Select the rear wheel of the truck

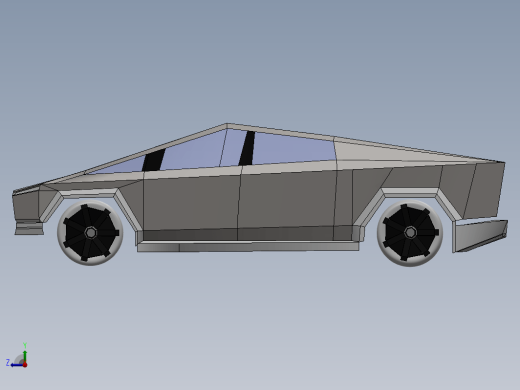pyautogui.click(x=410, y=233)
